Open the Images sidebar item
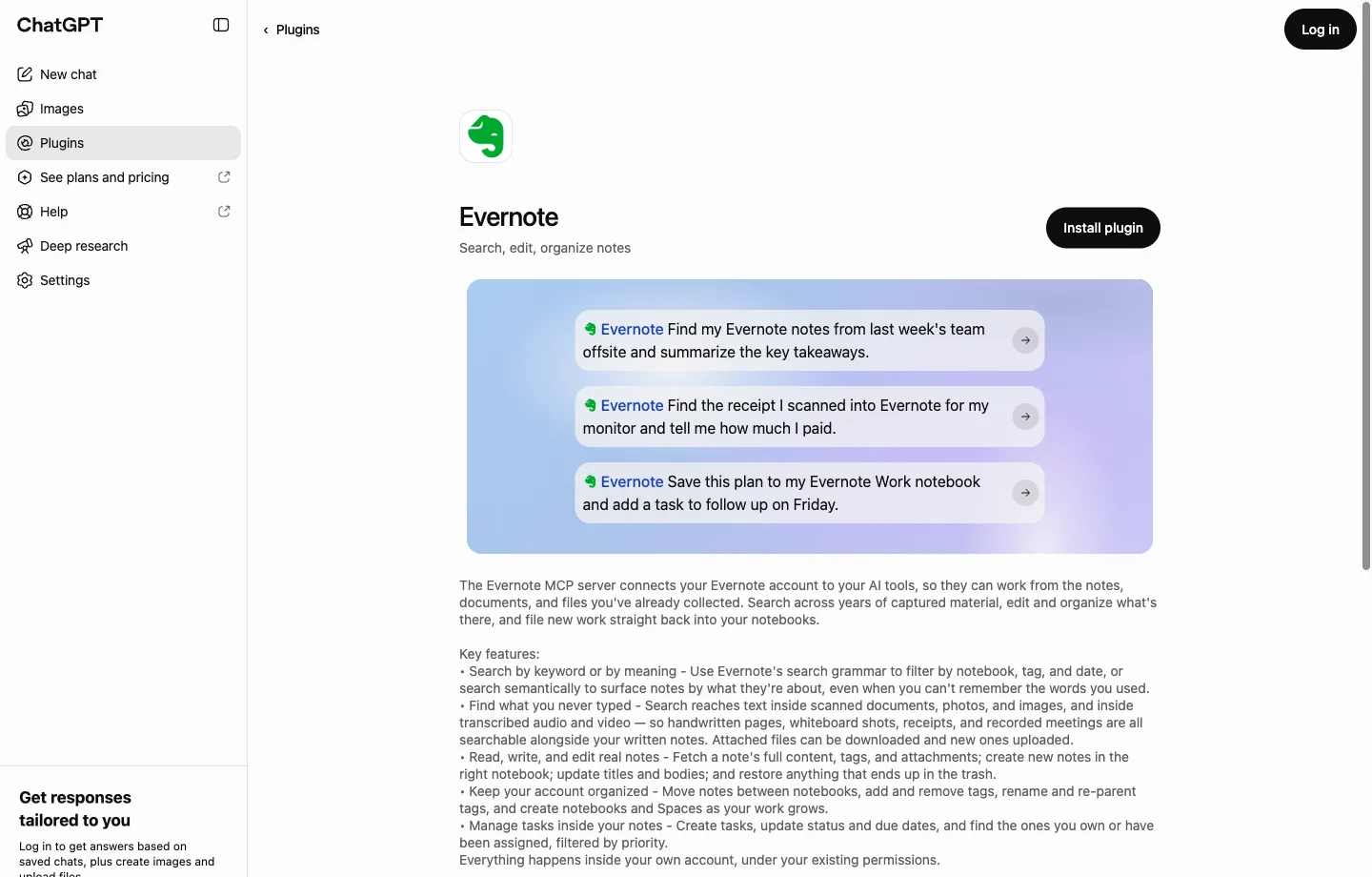This screenshot has height=877, width=1372. 123,109
